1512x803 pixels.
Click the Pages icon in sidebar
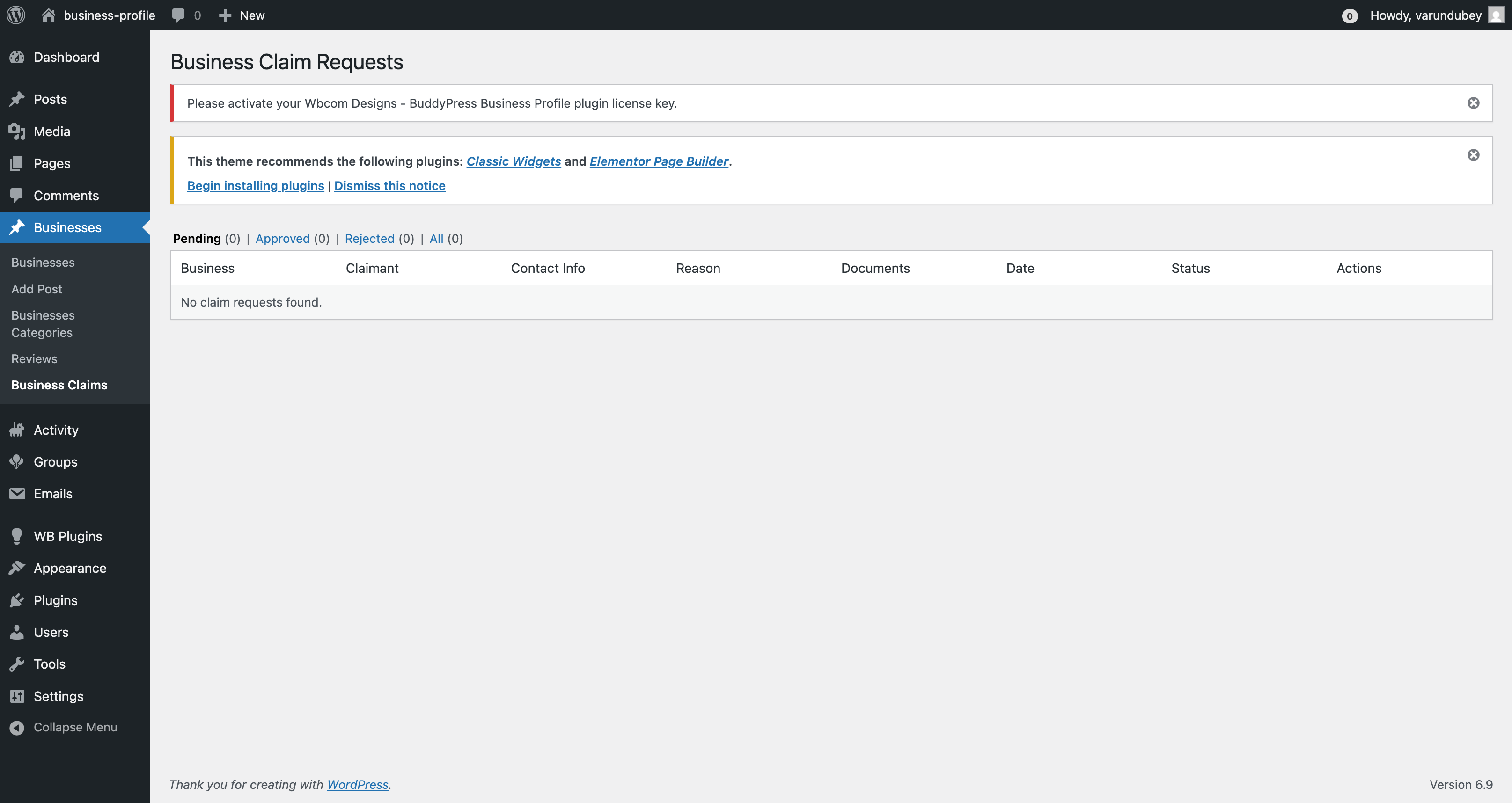coord(17,163)
